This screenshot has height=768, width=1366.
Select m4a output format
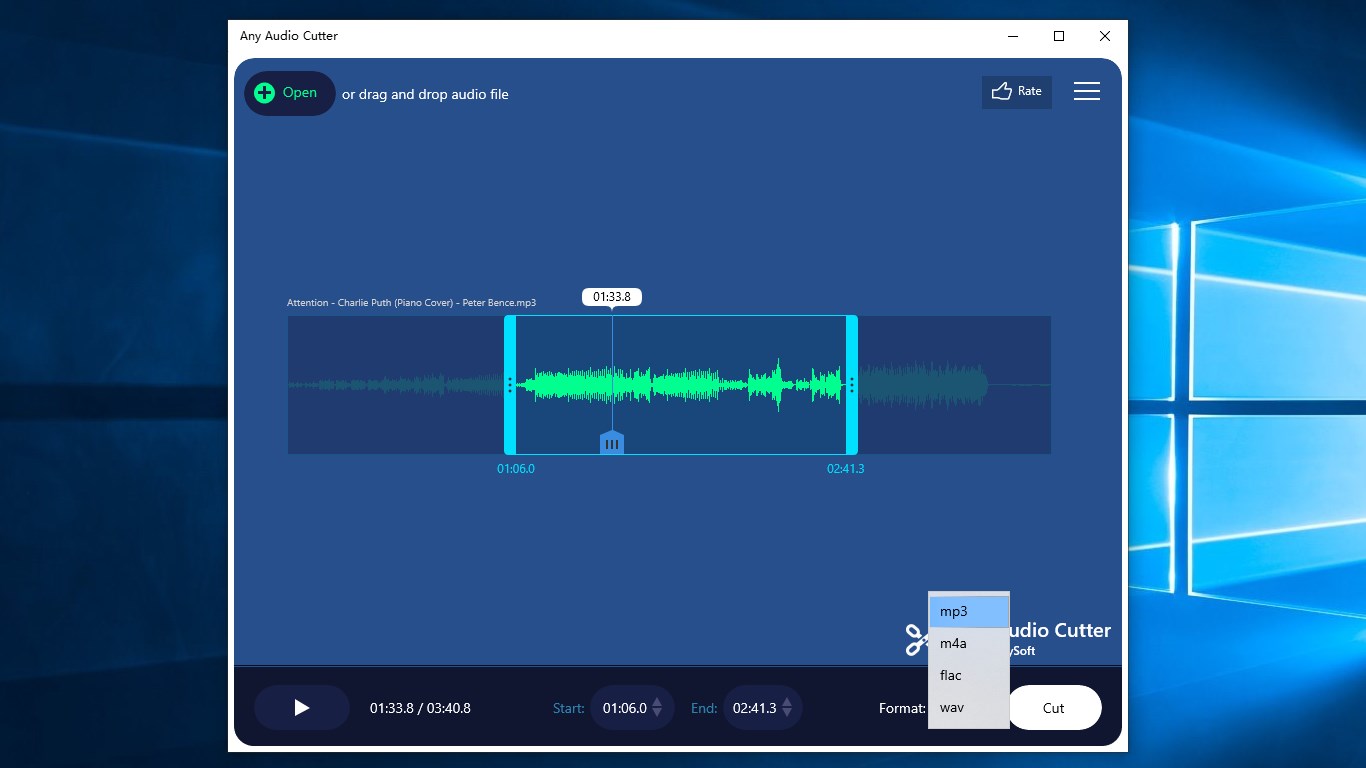[x=954, y=643]
